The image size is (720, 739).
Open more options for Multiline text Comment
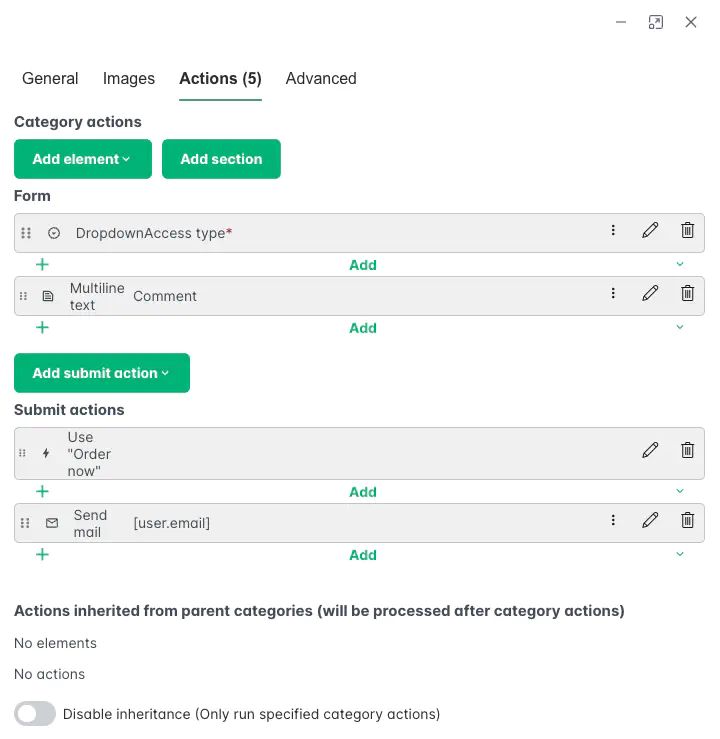613,293
